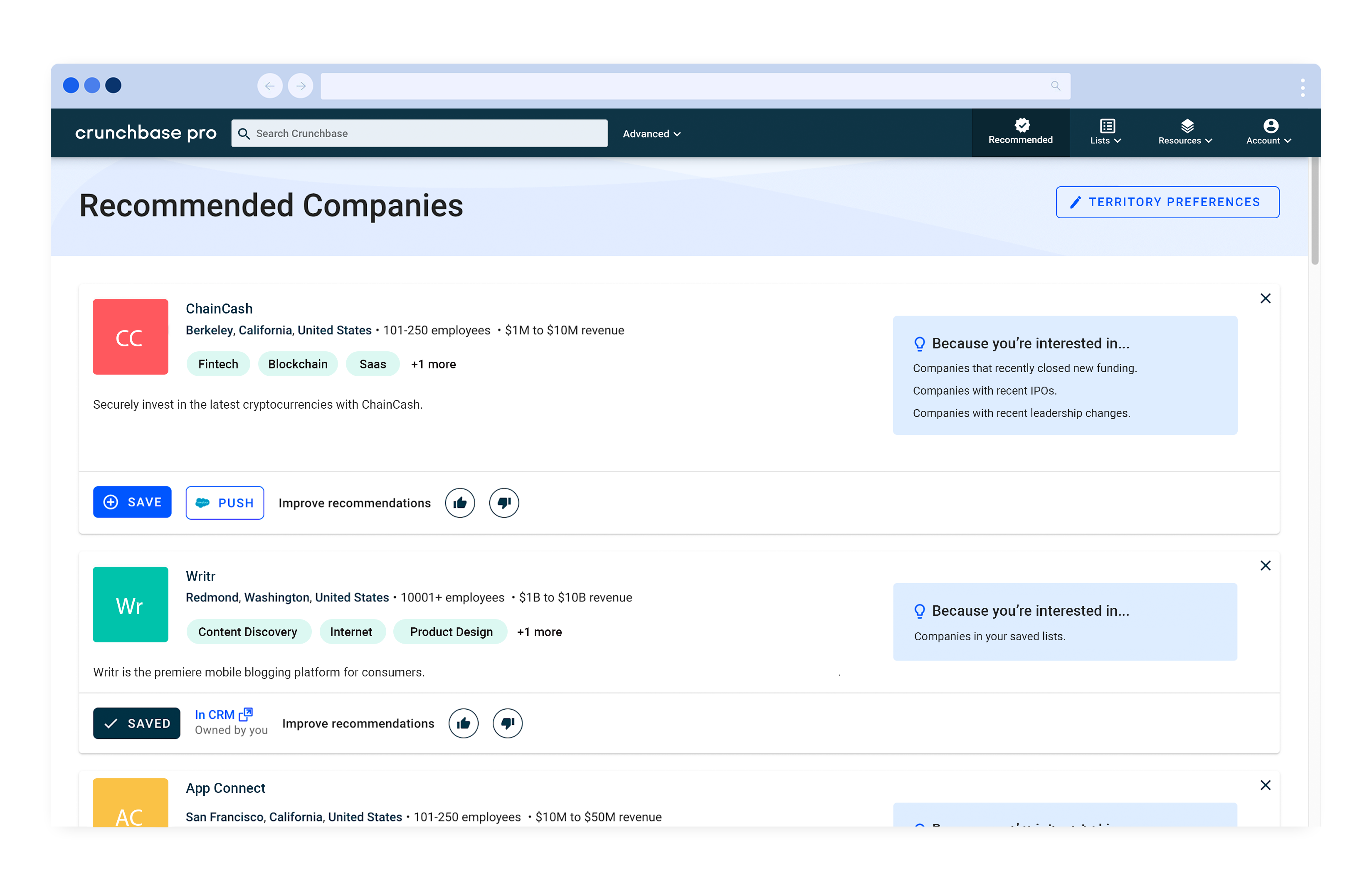1372x881 pixels.
Task: Open the Recommended tab
Action: coord(1020,132)
